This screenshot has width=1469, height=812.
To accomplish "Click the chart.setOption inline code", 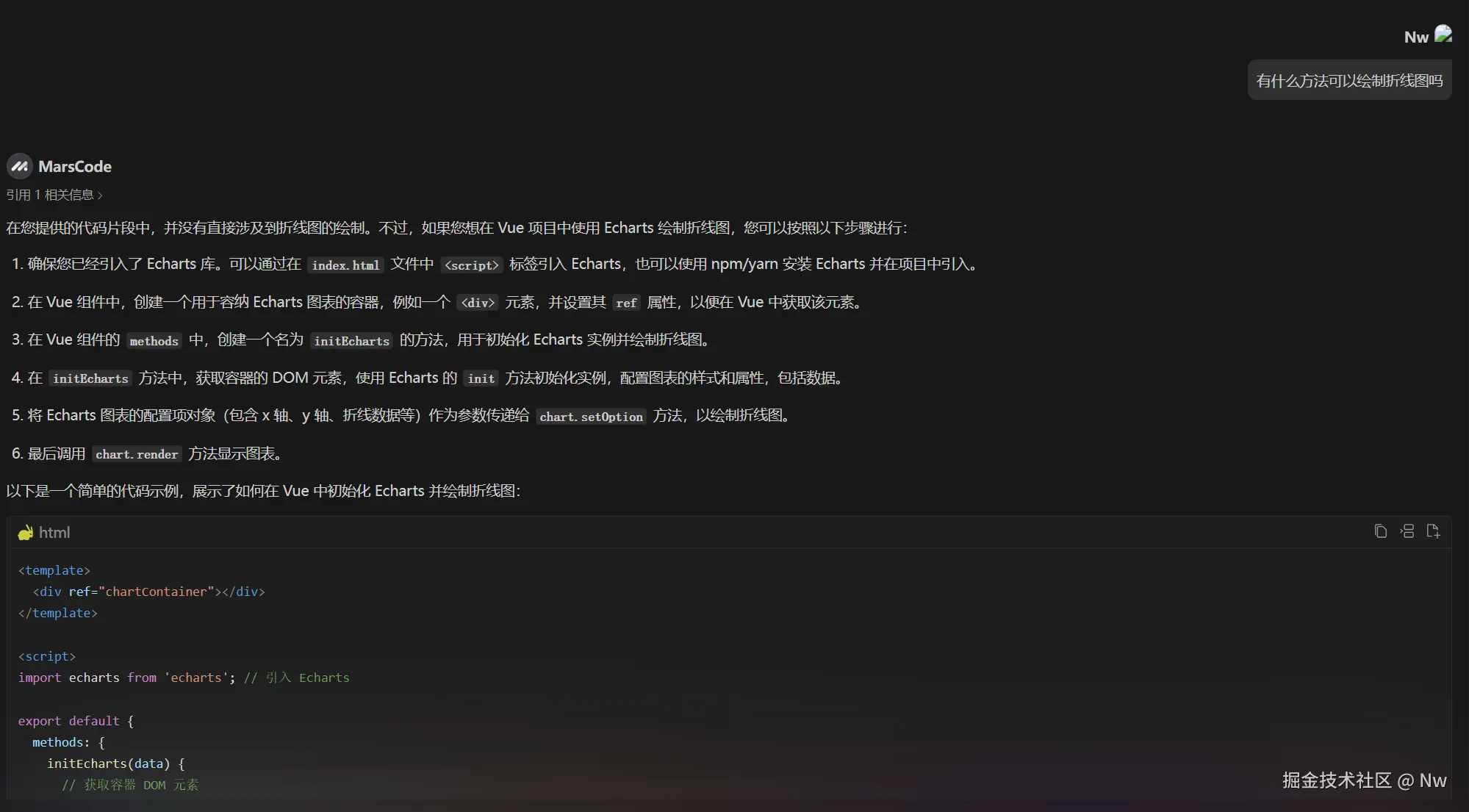I will (591, 417).
